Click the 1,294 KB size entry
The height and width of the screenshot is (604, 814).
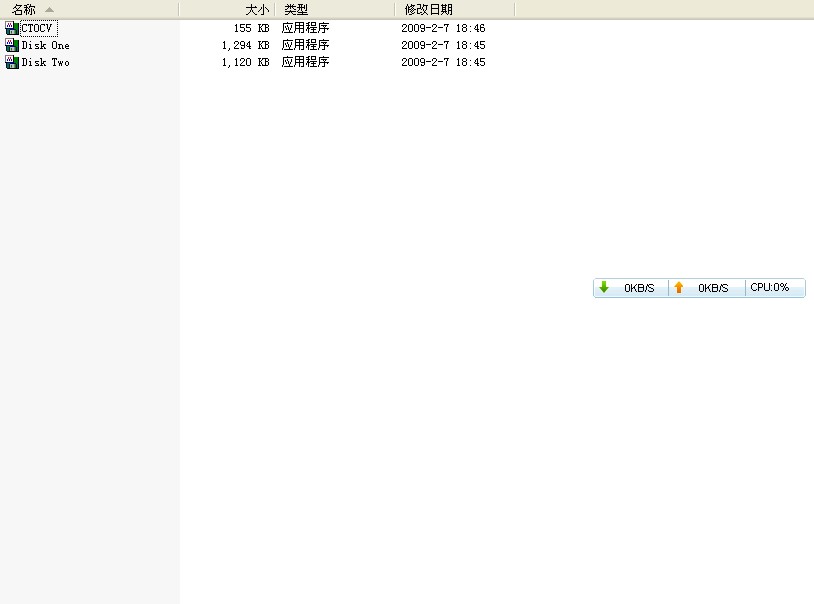click(x=245, y=45)
